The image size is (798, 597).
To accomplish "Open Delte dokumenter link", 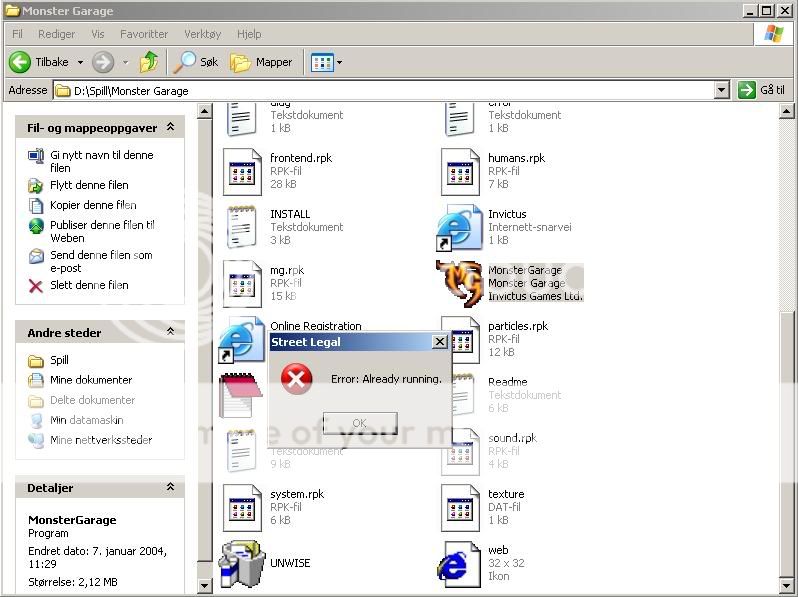I will coord(93,400).
